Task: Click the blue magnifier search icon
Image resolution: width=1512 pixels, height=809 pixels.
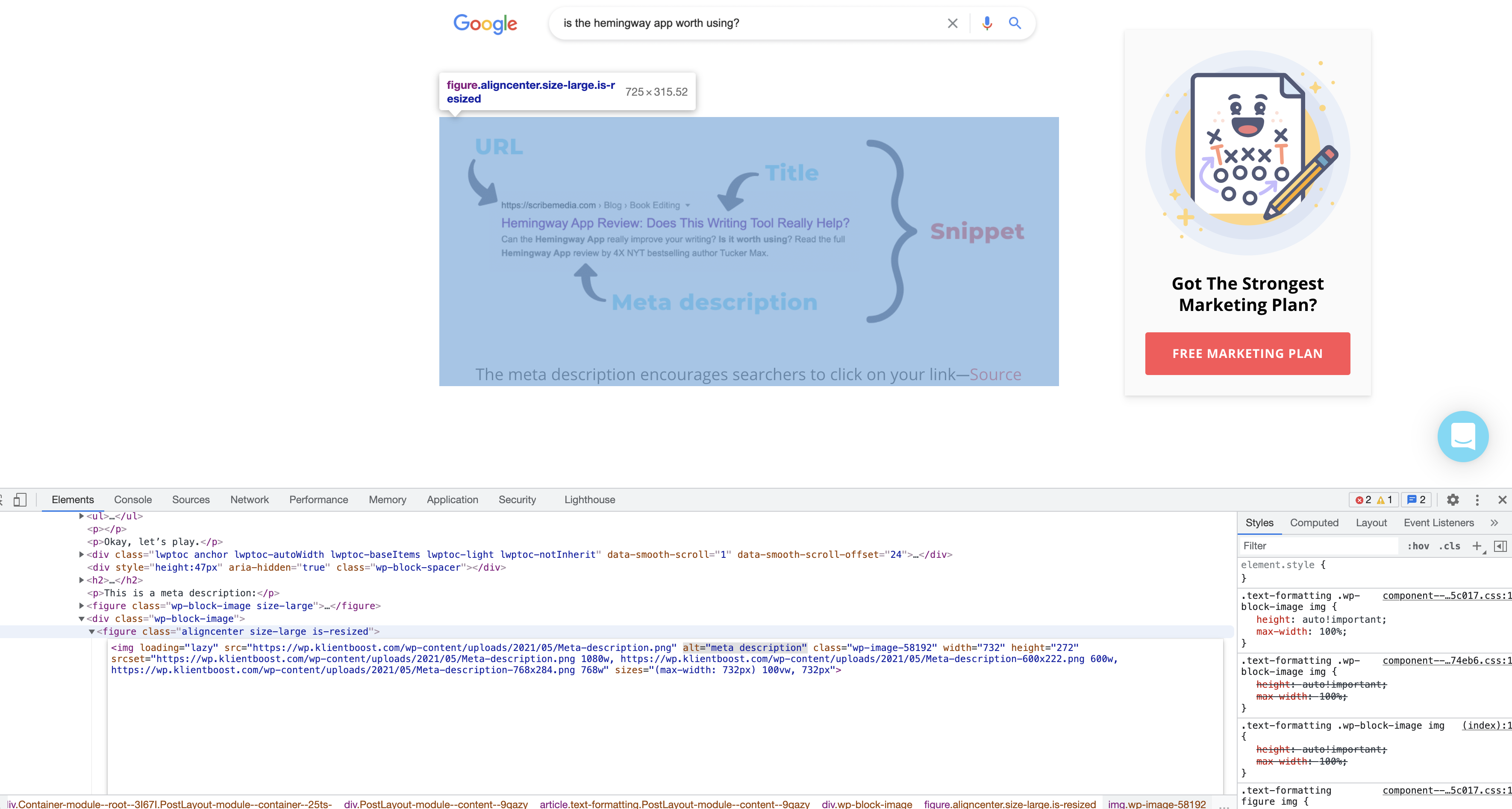Action: point(1015,23)
